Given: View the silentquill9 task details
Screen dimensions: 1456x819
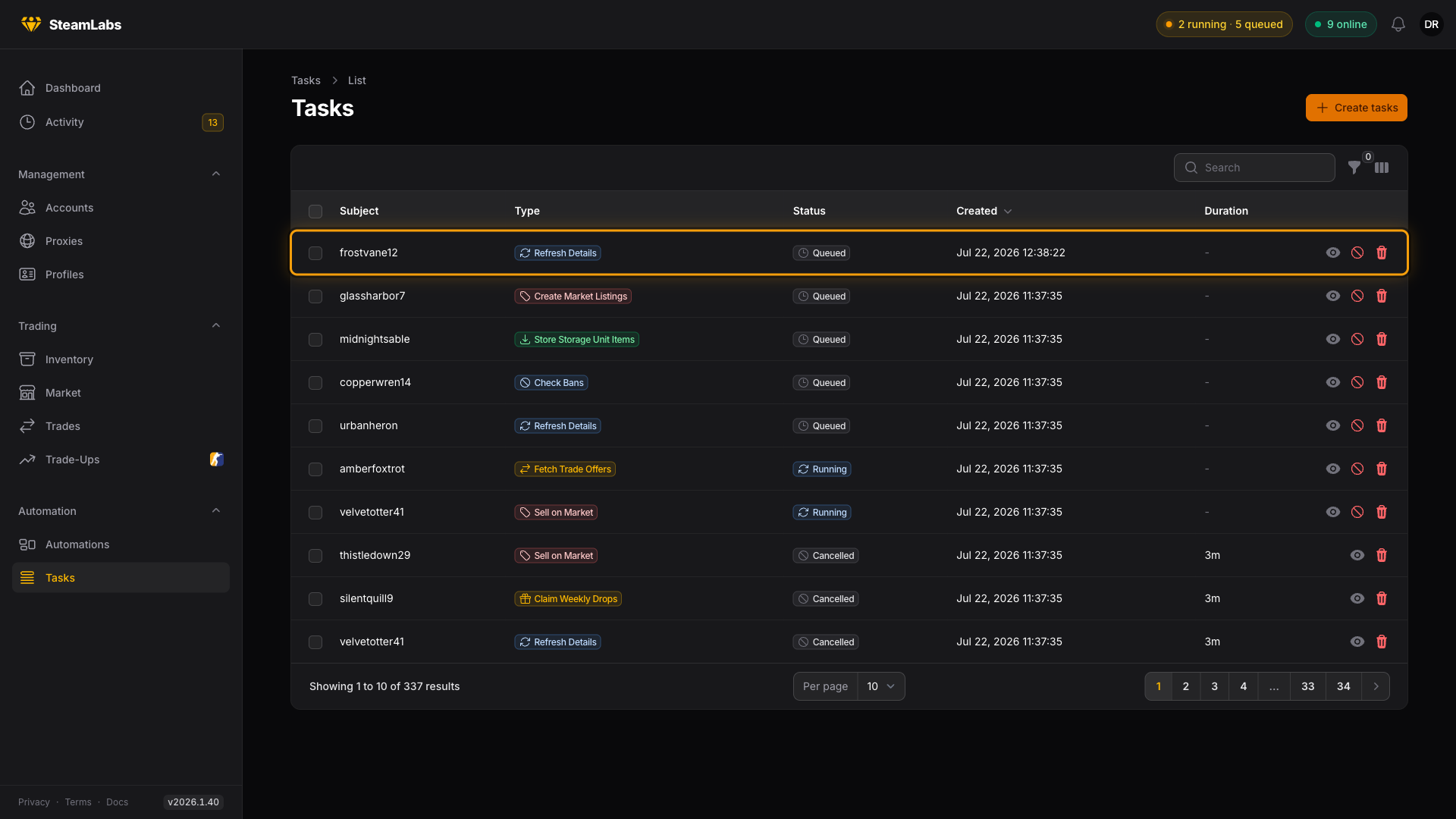Looking at the screenshot, I should 1357,598.
